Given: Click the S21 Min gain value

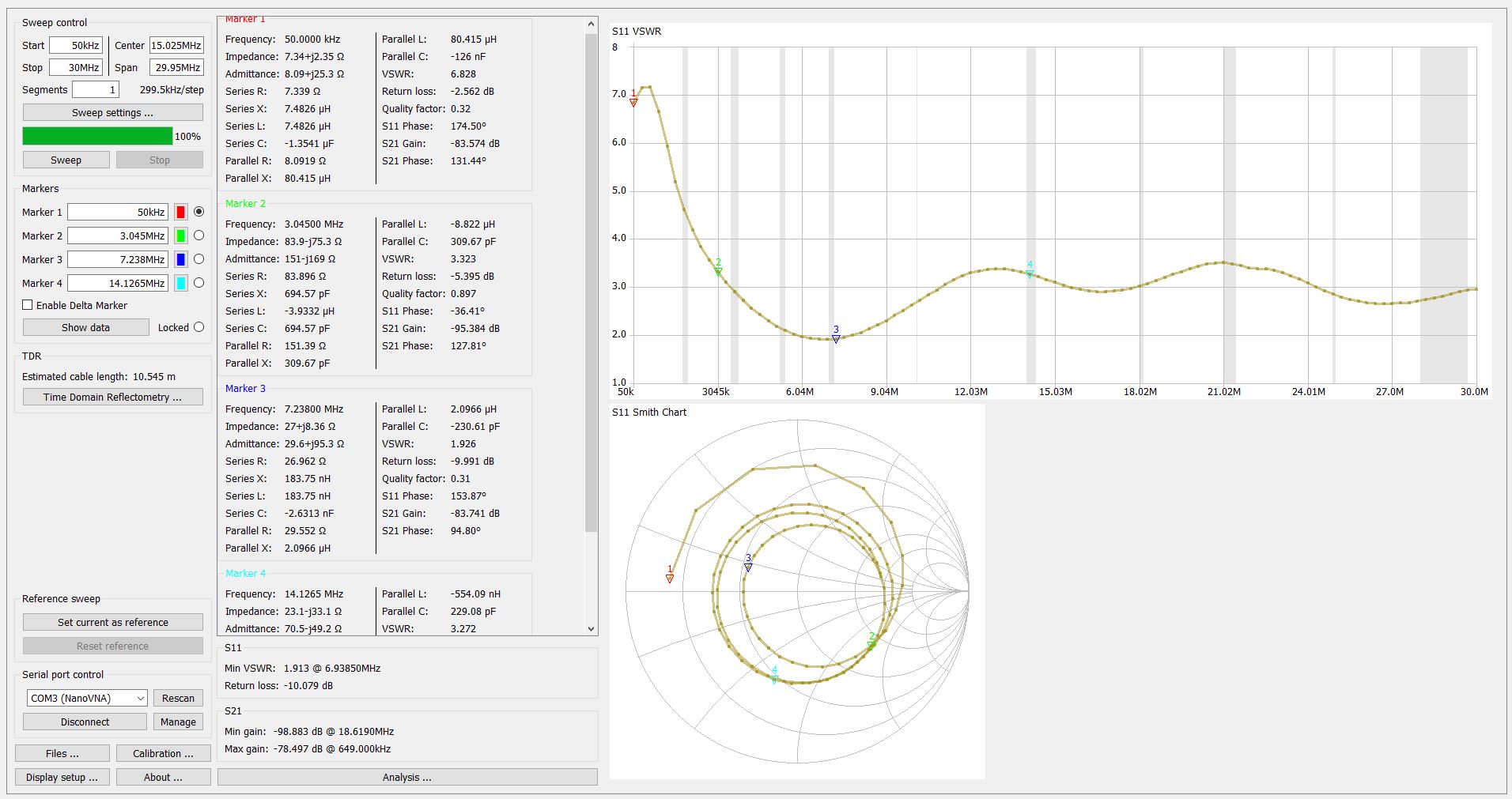Looking at the screenshot, I should click(334, 732).
